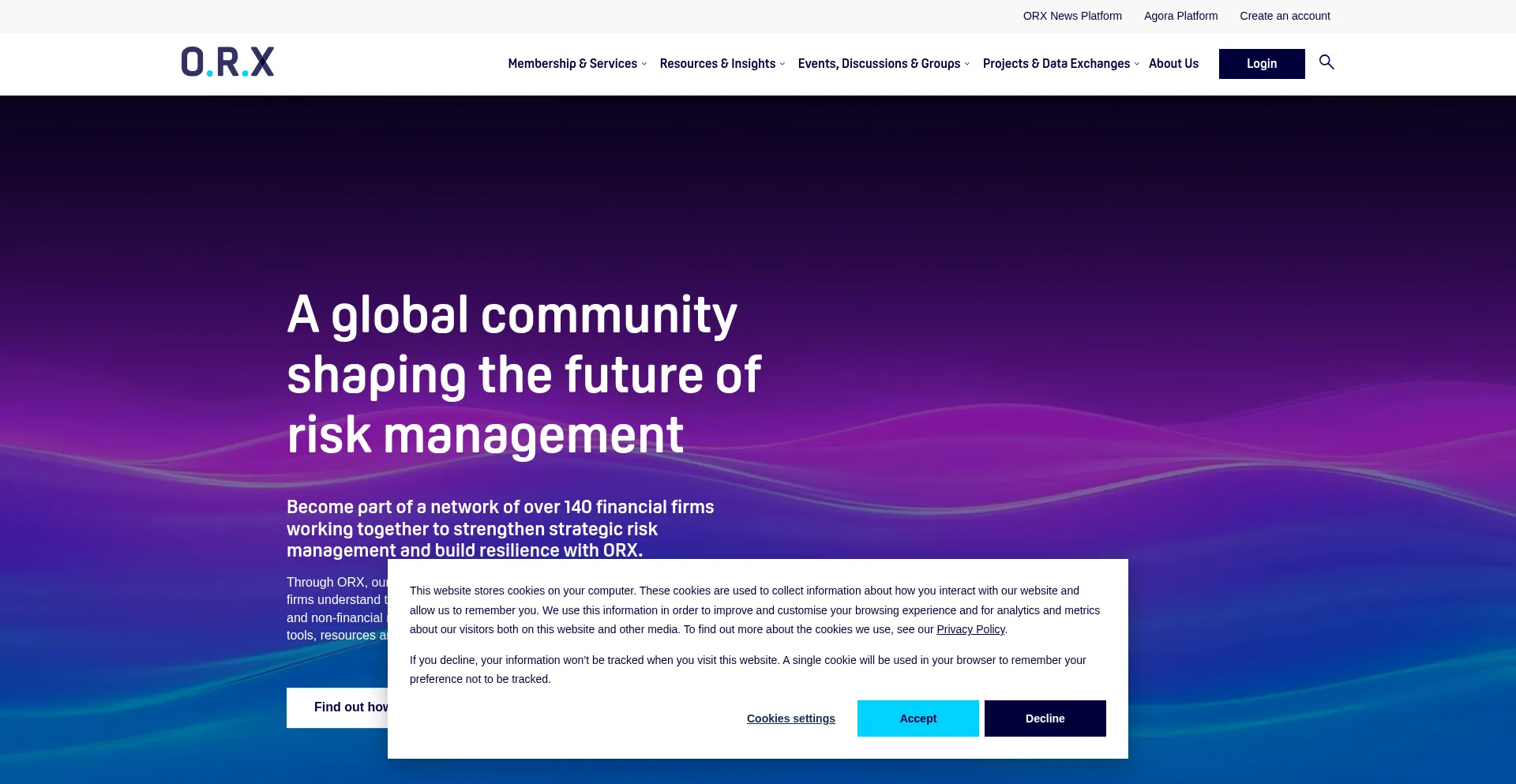Click the Find out how button

click(338, 707)
